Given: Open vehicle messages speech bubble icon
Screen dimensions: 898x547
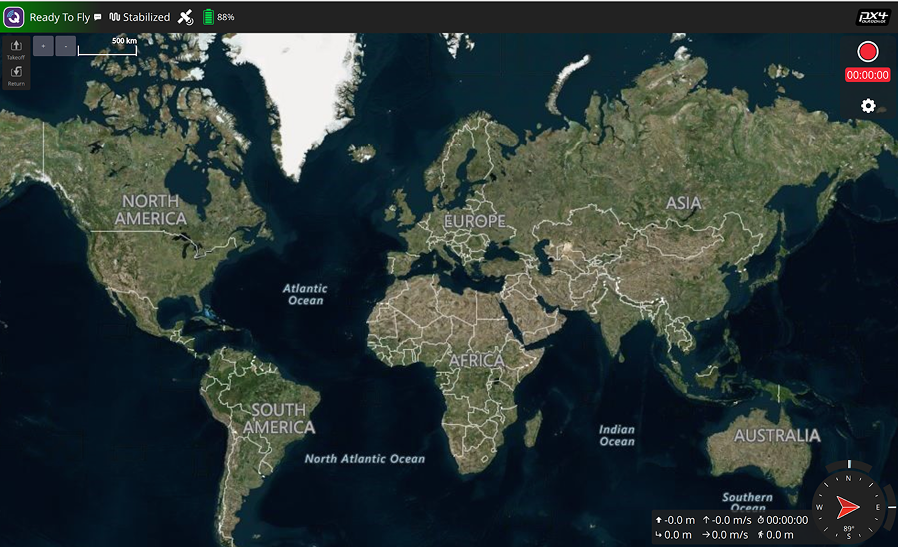Looking at the screenshot, I should click(98, 17).
